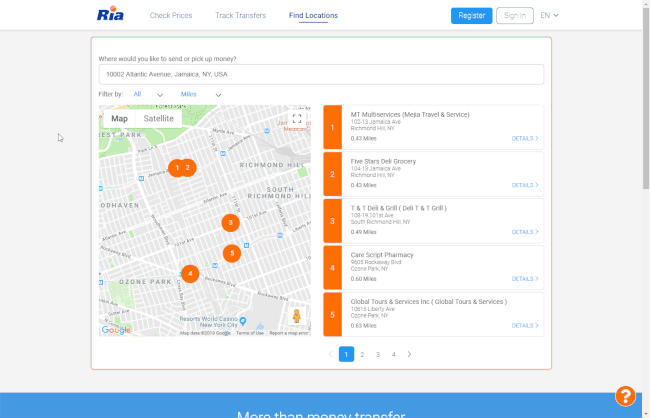
Task: Select map marker number 1
Action: point(177,168)
